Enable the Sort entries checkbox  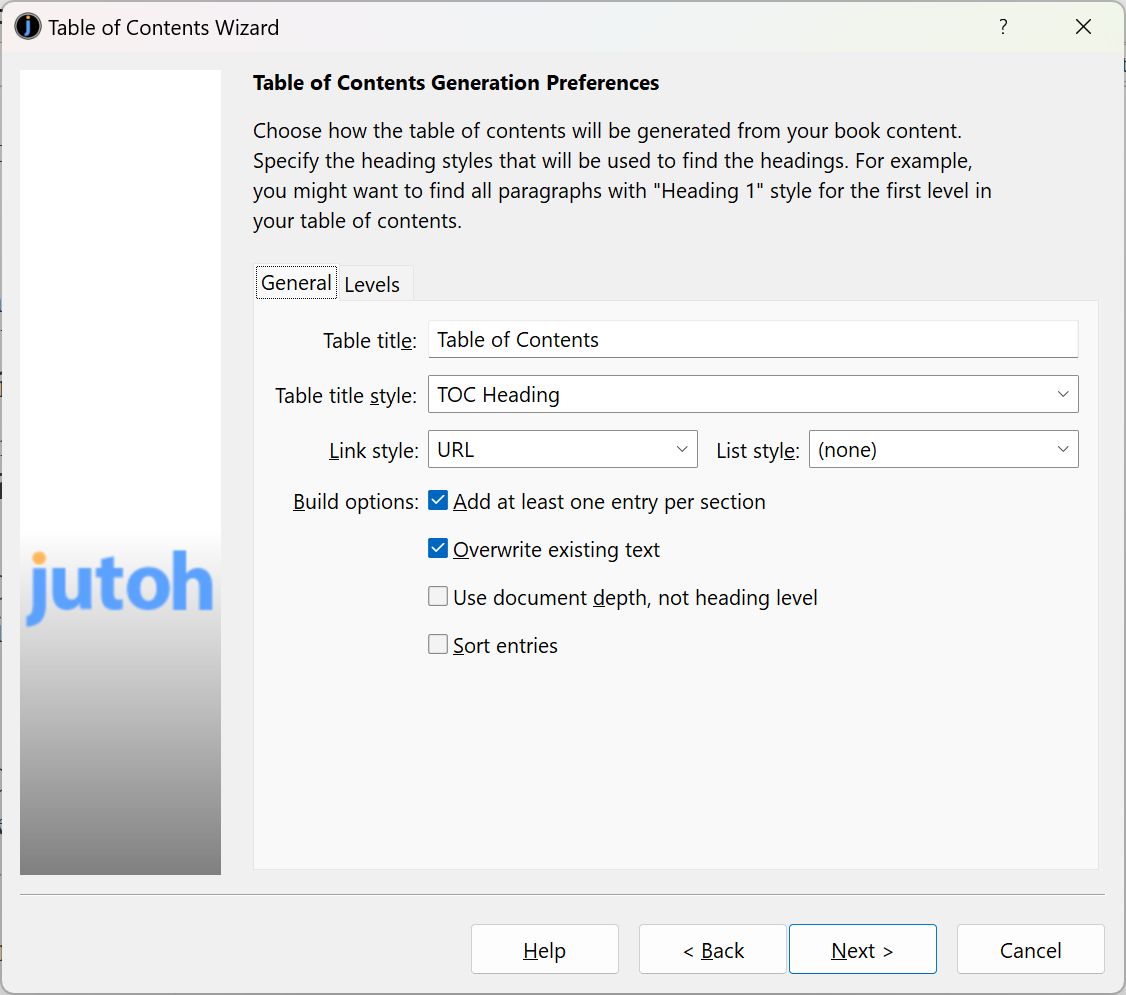(438, 645)
